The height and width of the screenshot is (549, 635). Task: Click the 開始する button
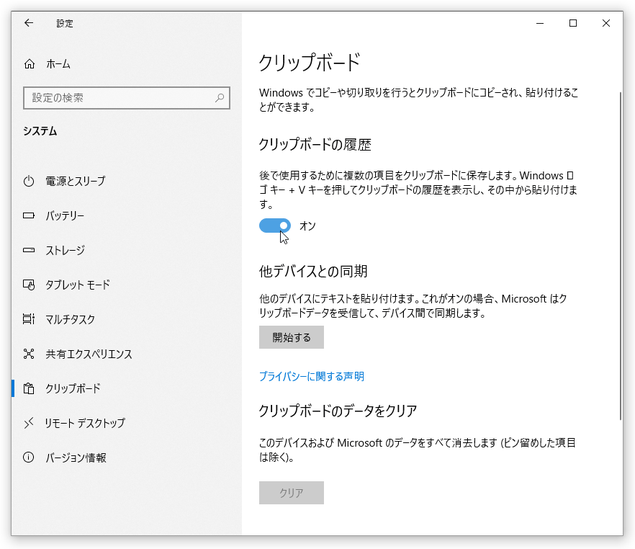(291, 337)
